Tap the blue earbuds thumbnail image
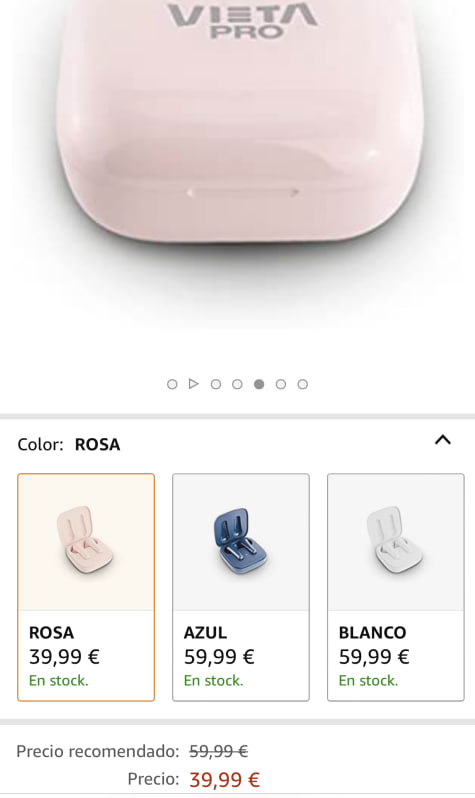Viewport: 475px width, 798px height. pos(241,542)
